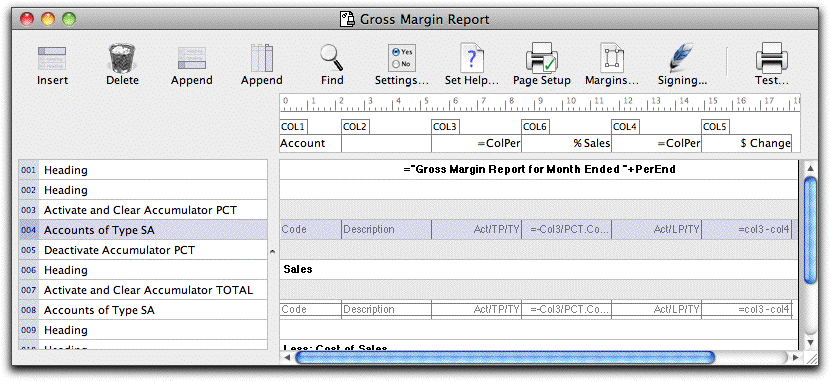830x381 pixels.
Task: Click the horizontal scrollbar right arrow
Action: click(x=796, y=358)
